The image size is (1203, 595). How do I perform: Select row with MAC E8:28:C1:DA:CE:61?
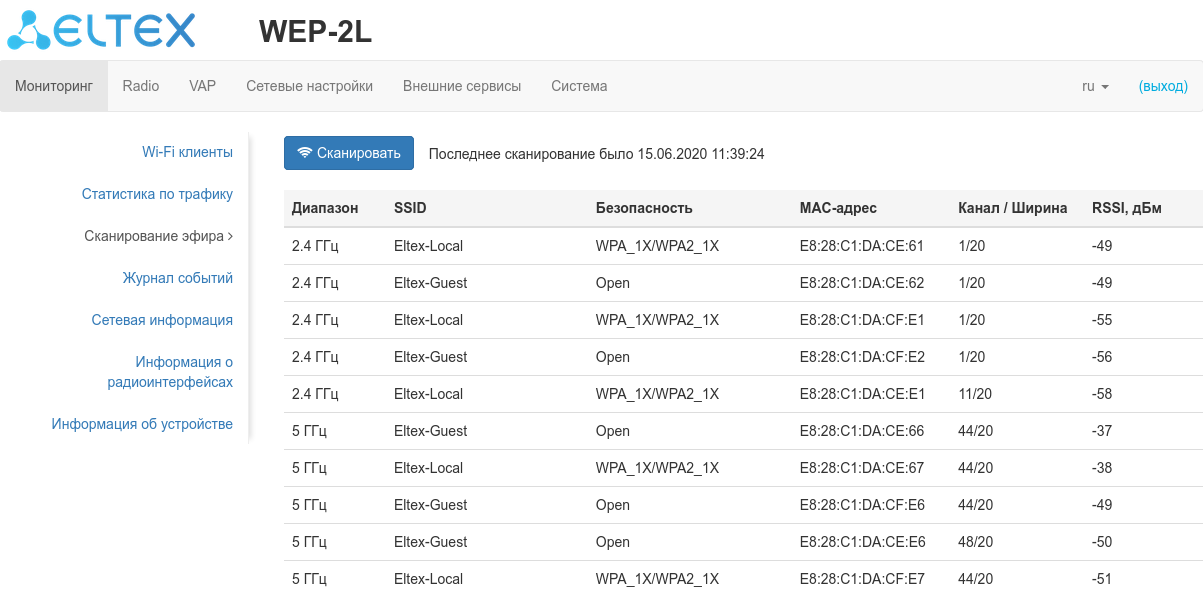tap(861, 246)
